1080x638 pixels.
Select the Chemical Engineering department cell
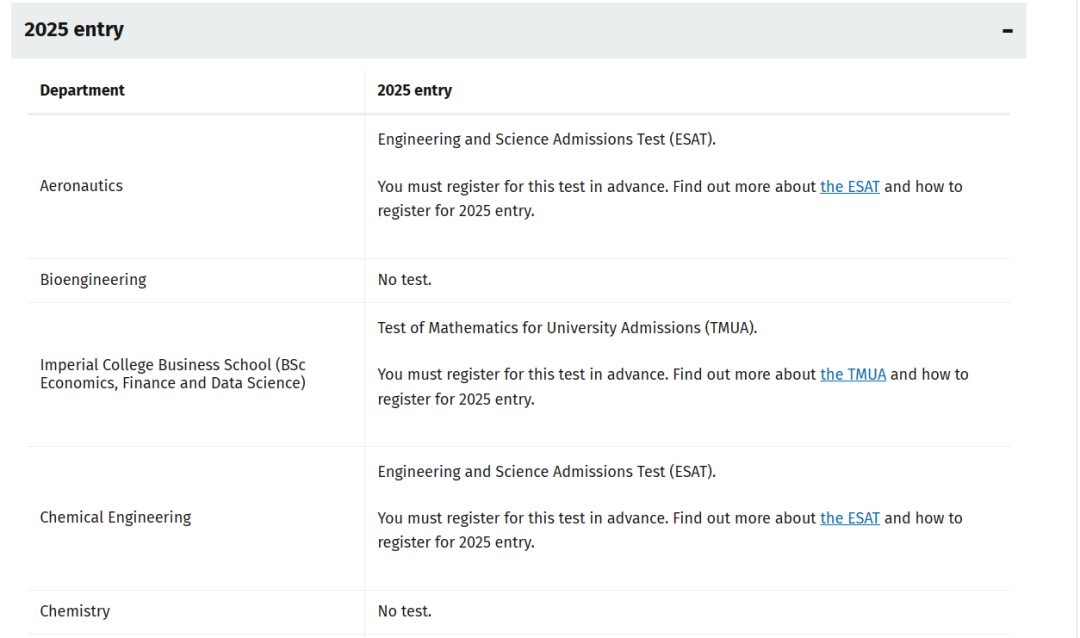(x=115, y=518)
